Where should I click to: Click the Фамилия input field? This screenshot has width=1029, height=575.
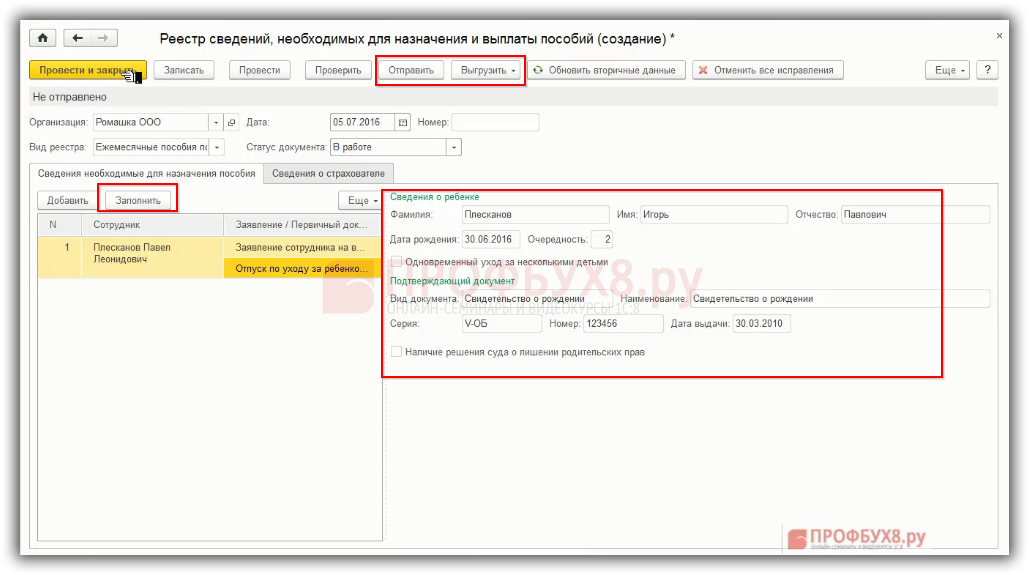click(x=535, y=214)
